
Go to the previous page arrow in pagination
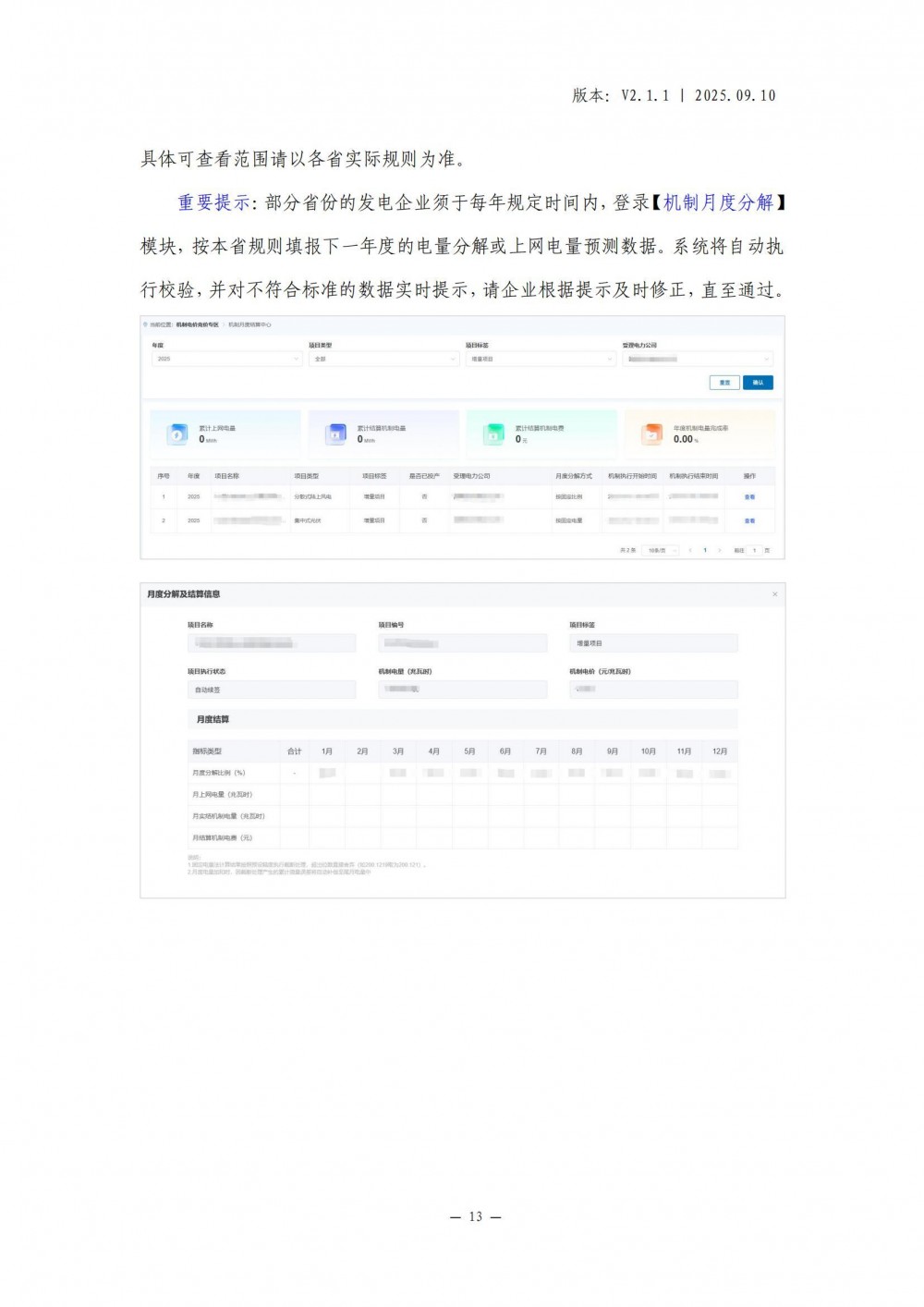tap(689, 550)
